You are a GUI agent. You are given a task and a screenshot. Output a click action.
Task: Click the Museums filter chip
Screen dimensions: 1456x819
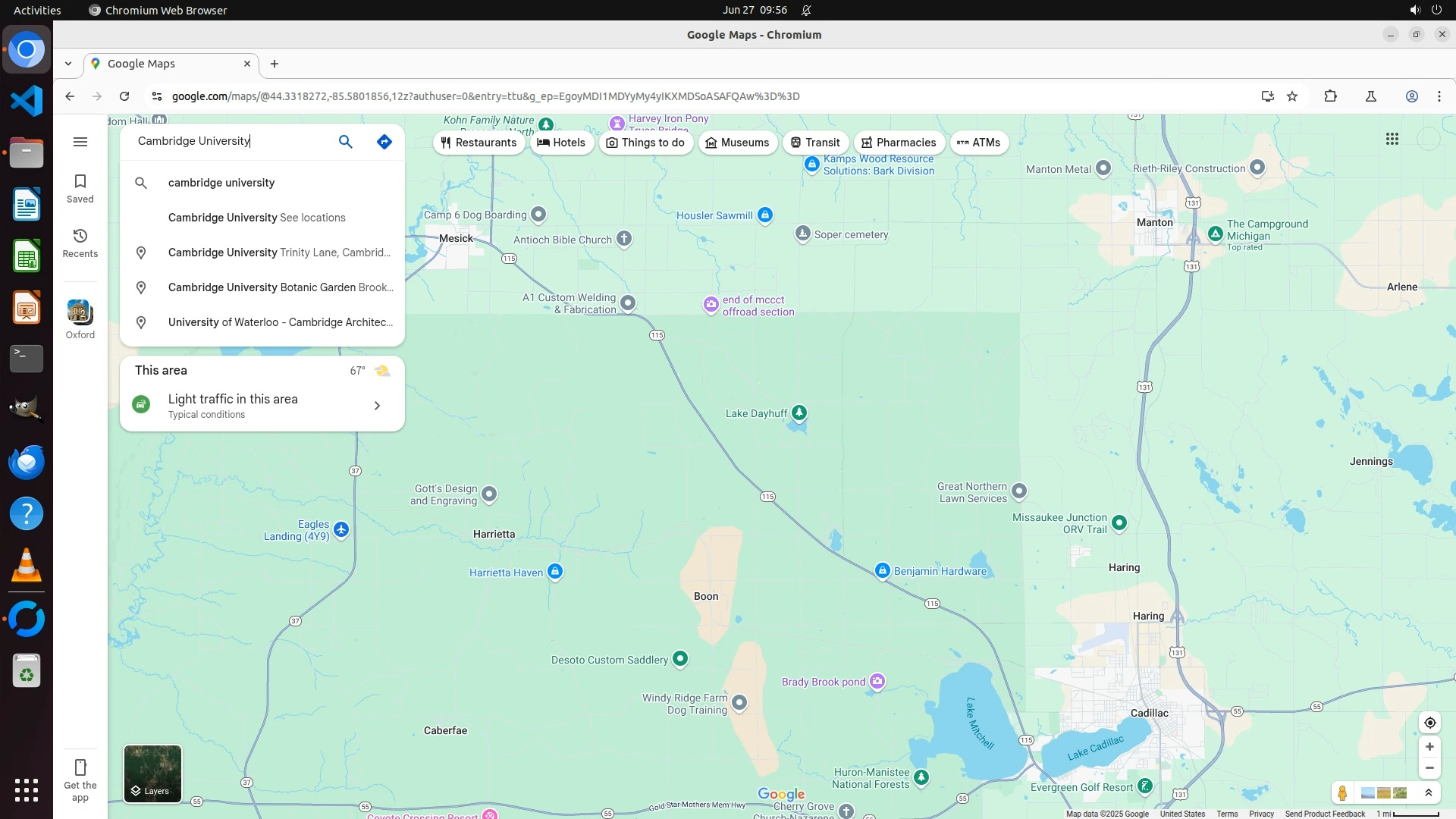(737, 143)
